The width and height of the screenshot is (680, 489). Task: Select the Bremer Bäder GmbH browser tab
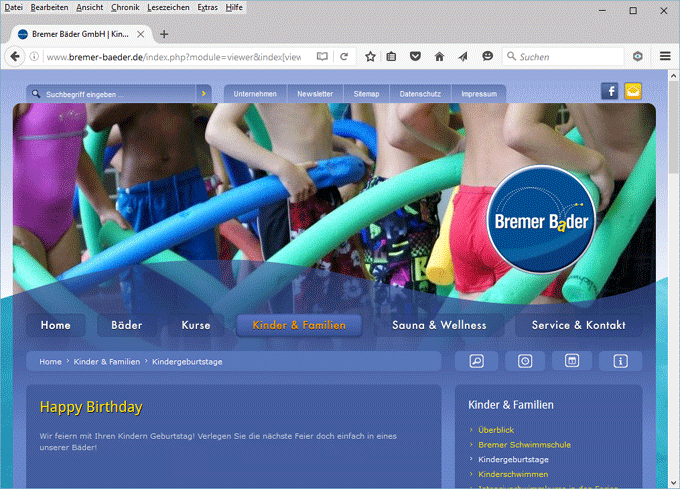point(80,34)
